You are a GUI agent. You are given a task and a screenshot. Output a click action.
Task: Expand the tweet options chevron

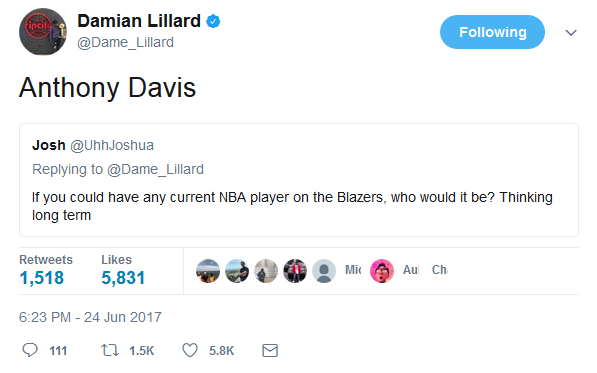pyautogui.click(x=571, y=33)
